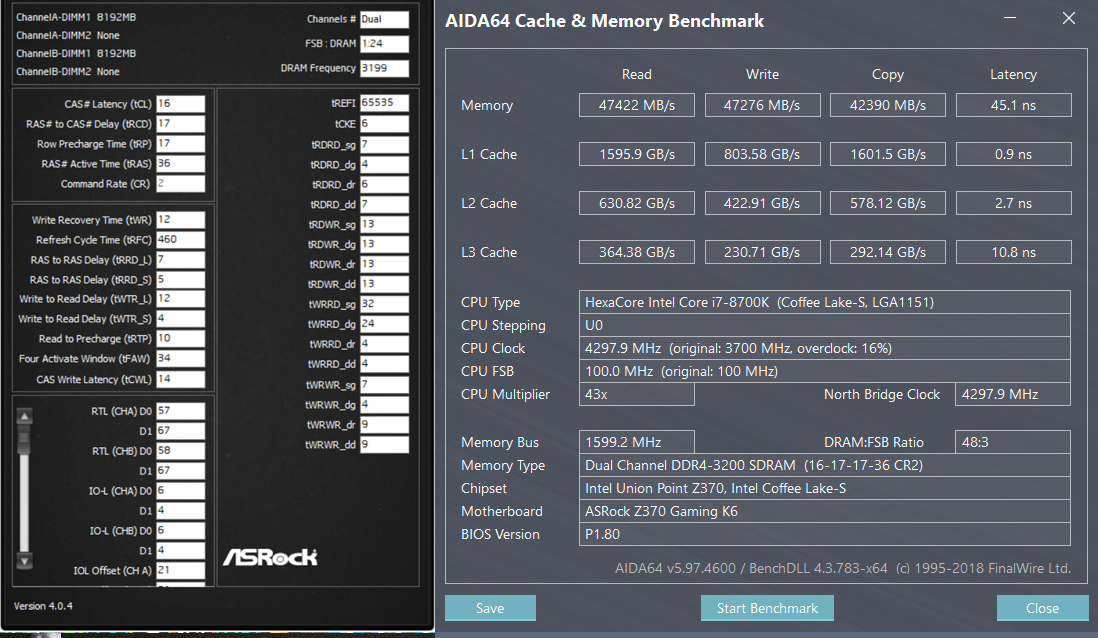Click the FSB : DRAM ratio field
Screen dimensions: 1098x638
[x=384, y=43]
